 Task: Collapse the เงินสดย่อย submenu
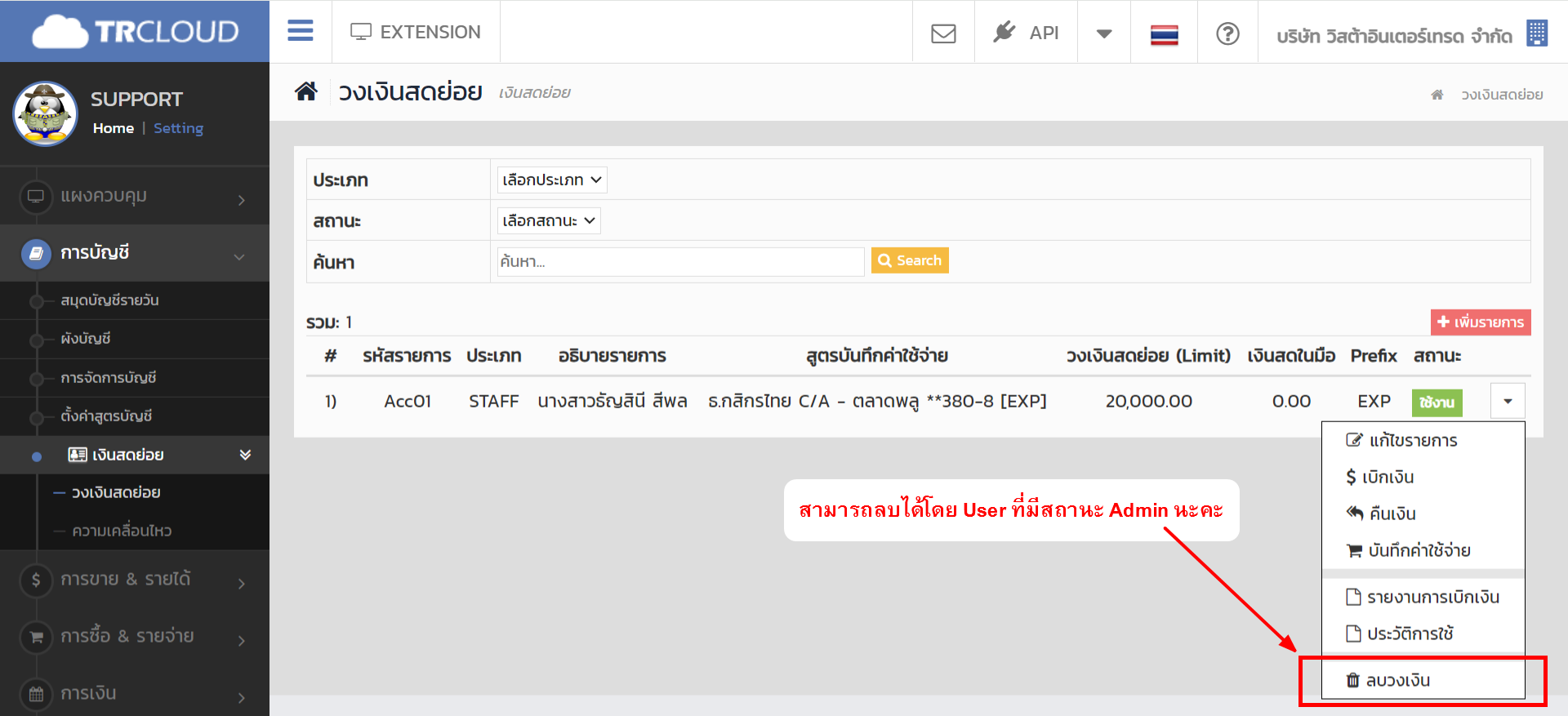tap(135, 455)
